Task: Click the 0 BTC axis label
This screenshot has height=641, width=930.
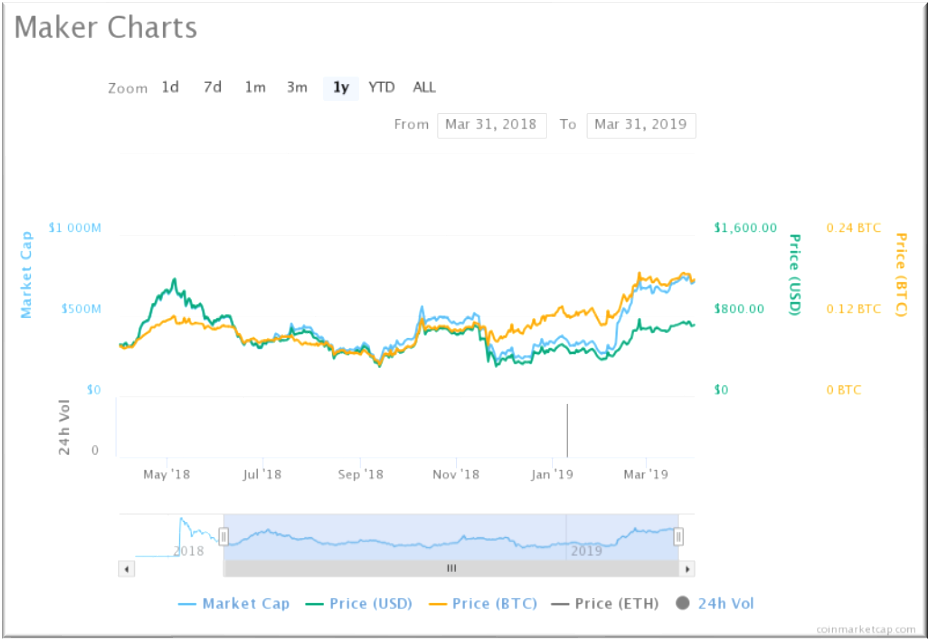Action: point(843,390)
